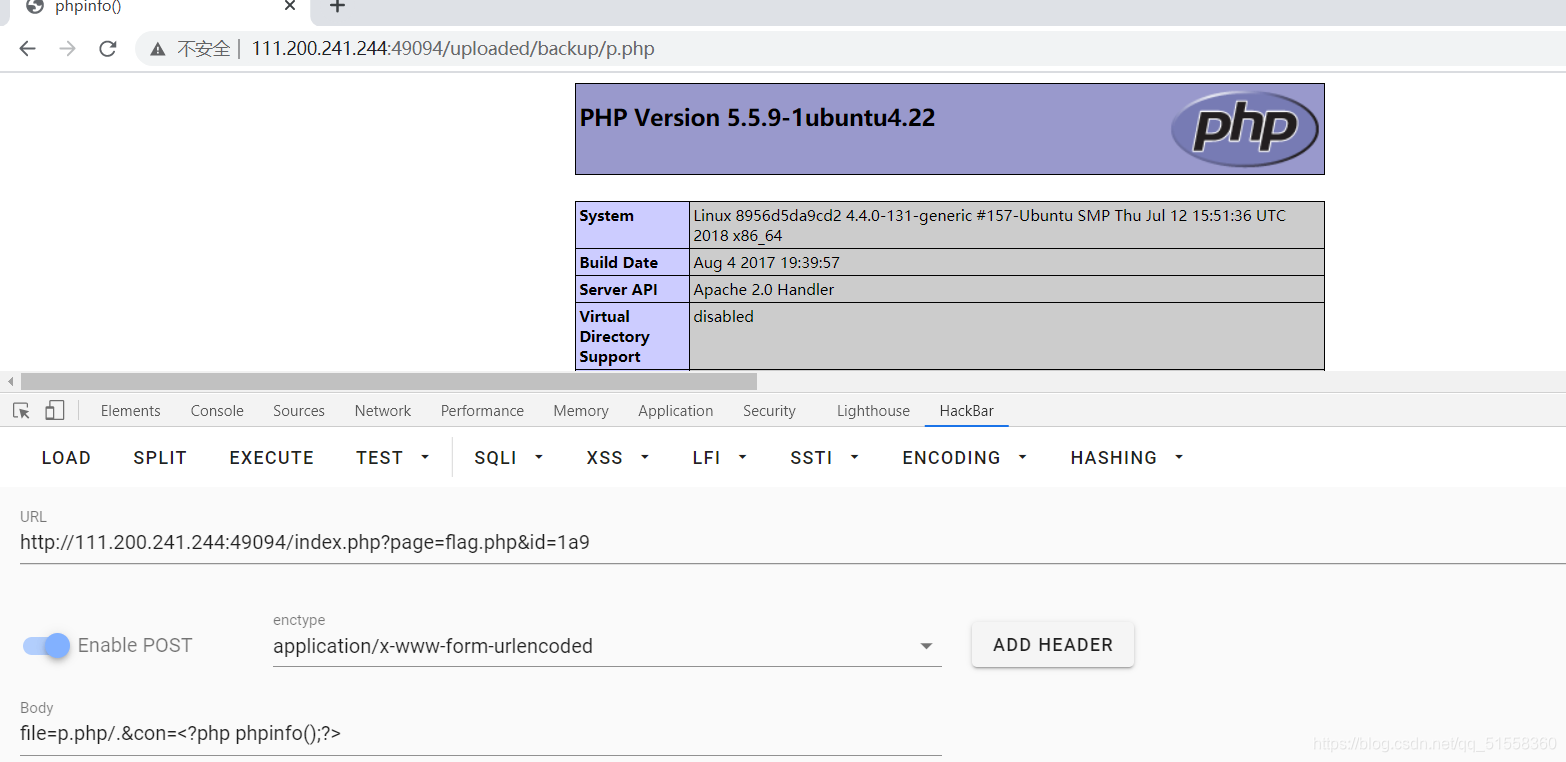This screenshot has height=762, width=1566.
Task: Open the Performance panel
Action: tap(482, 411)
